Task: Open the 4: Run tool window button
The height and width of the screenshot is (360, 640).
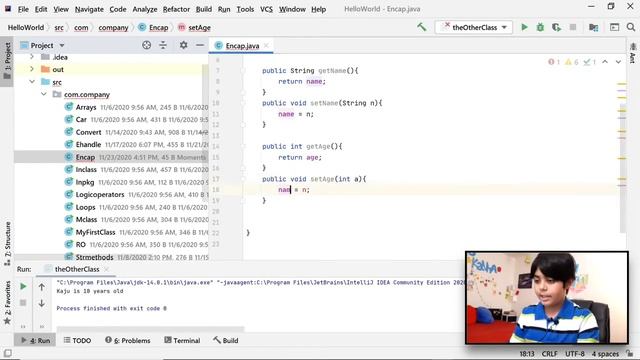Action: point(36,340)
